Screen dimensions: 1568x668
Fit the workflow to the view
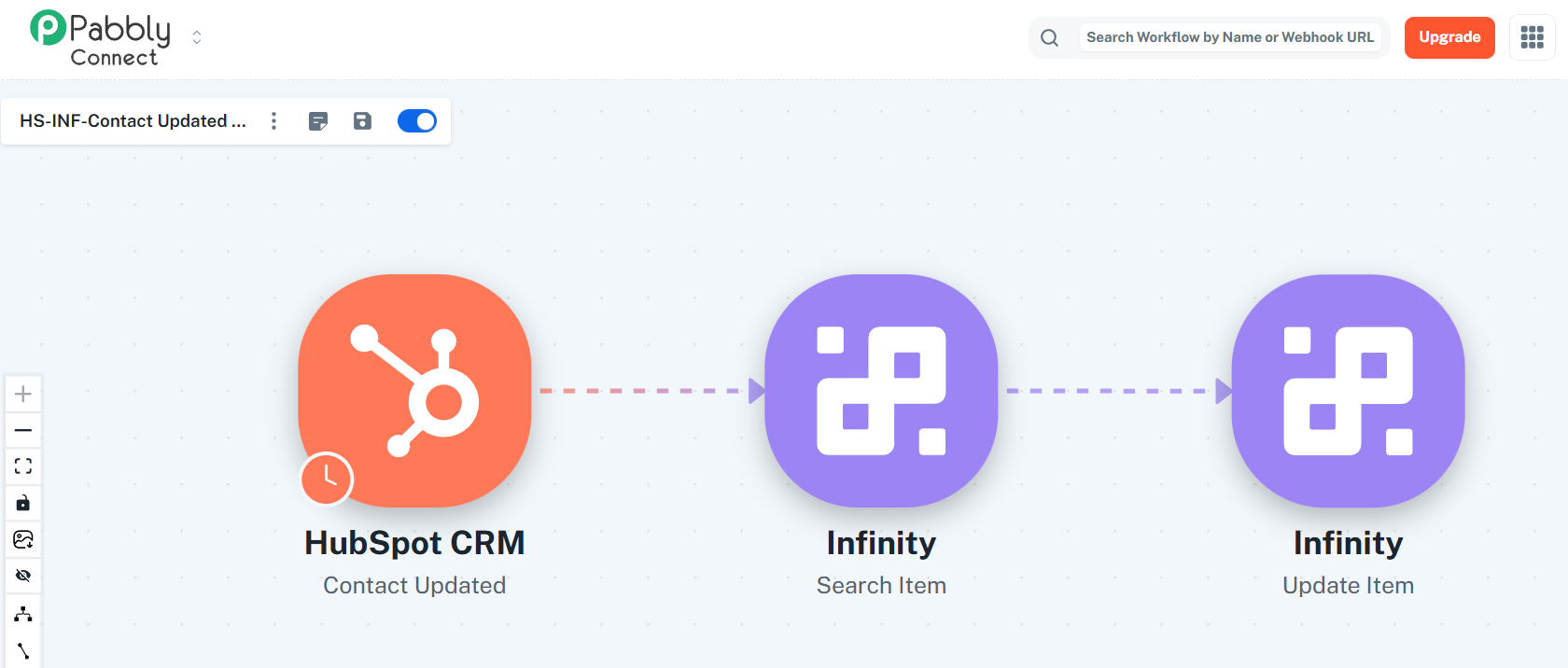coord(23,466)
